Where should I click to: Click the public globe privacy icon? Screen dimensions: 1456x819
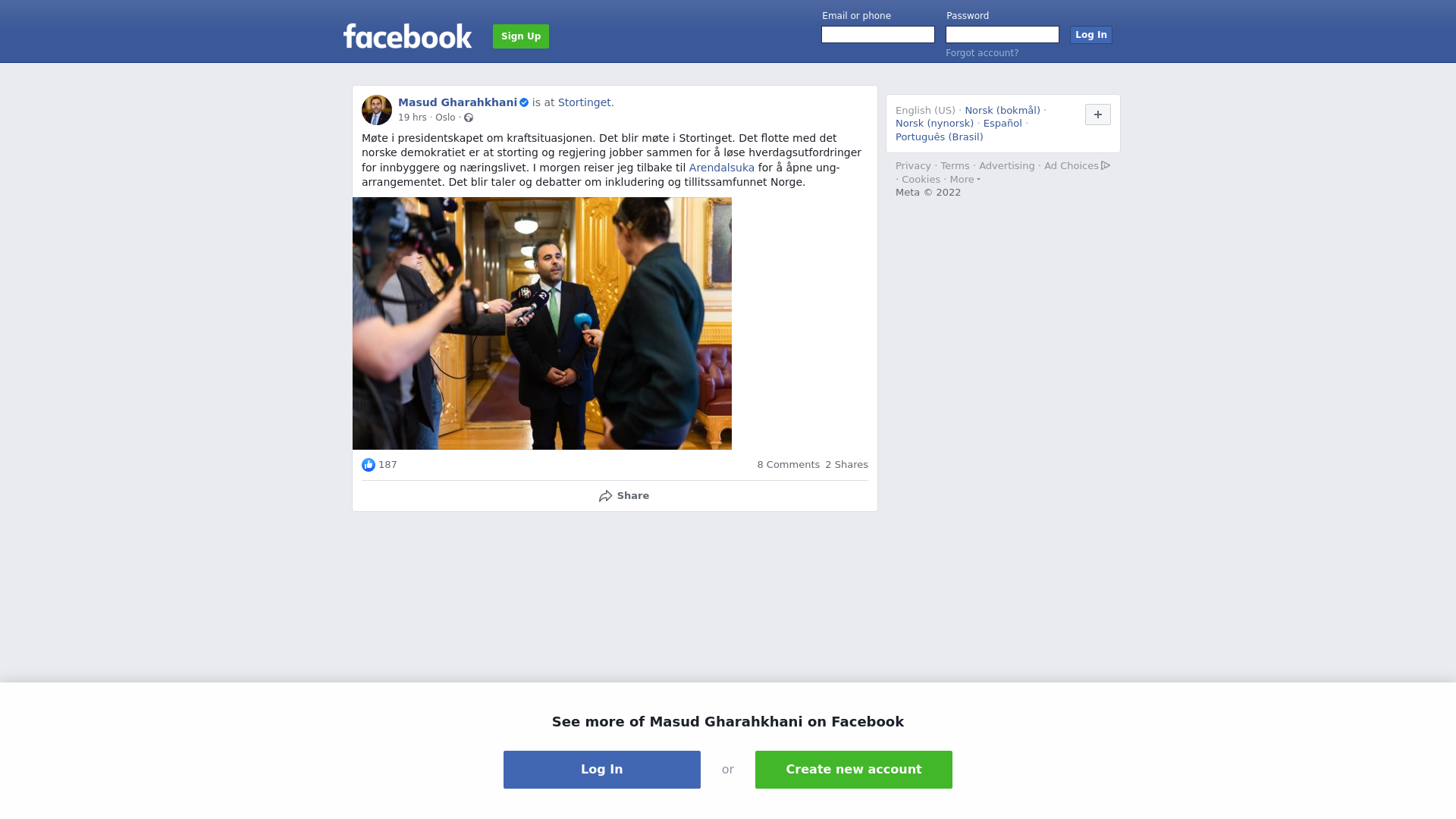(469, 118)
